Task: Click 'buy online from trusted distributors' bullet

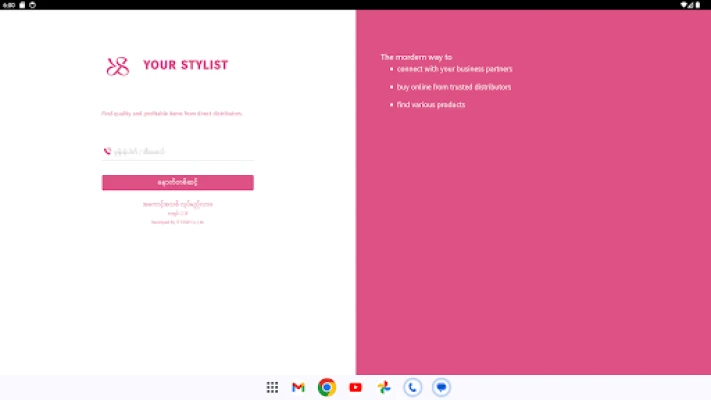Action: tap(453, 87)
